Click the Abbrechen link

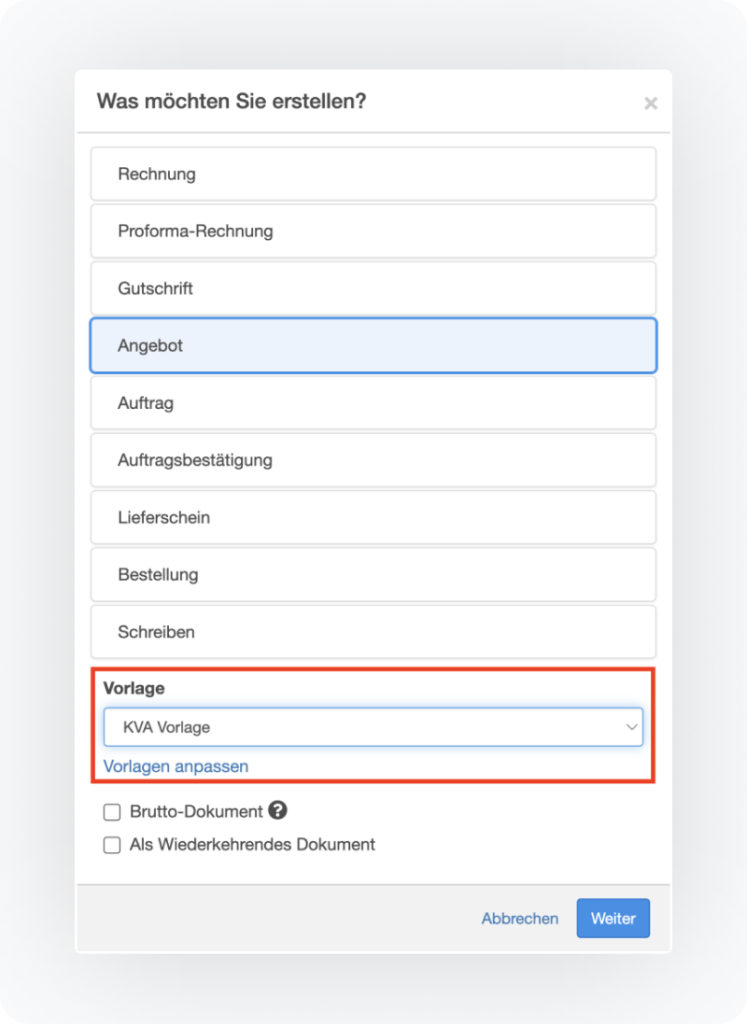[x=520, y=918]
